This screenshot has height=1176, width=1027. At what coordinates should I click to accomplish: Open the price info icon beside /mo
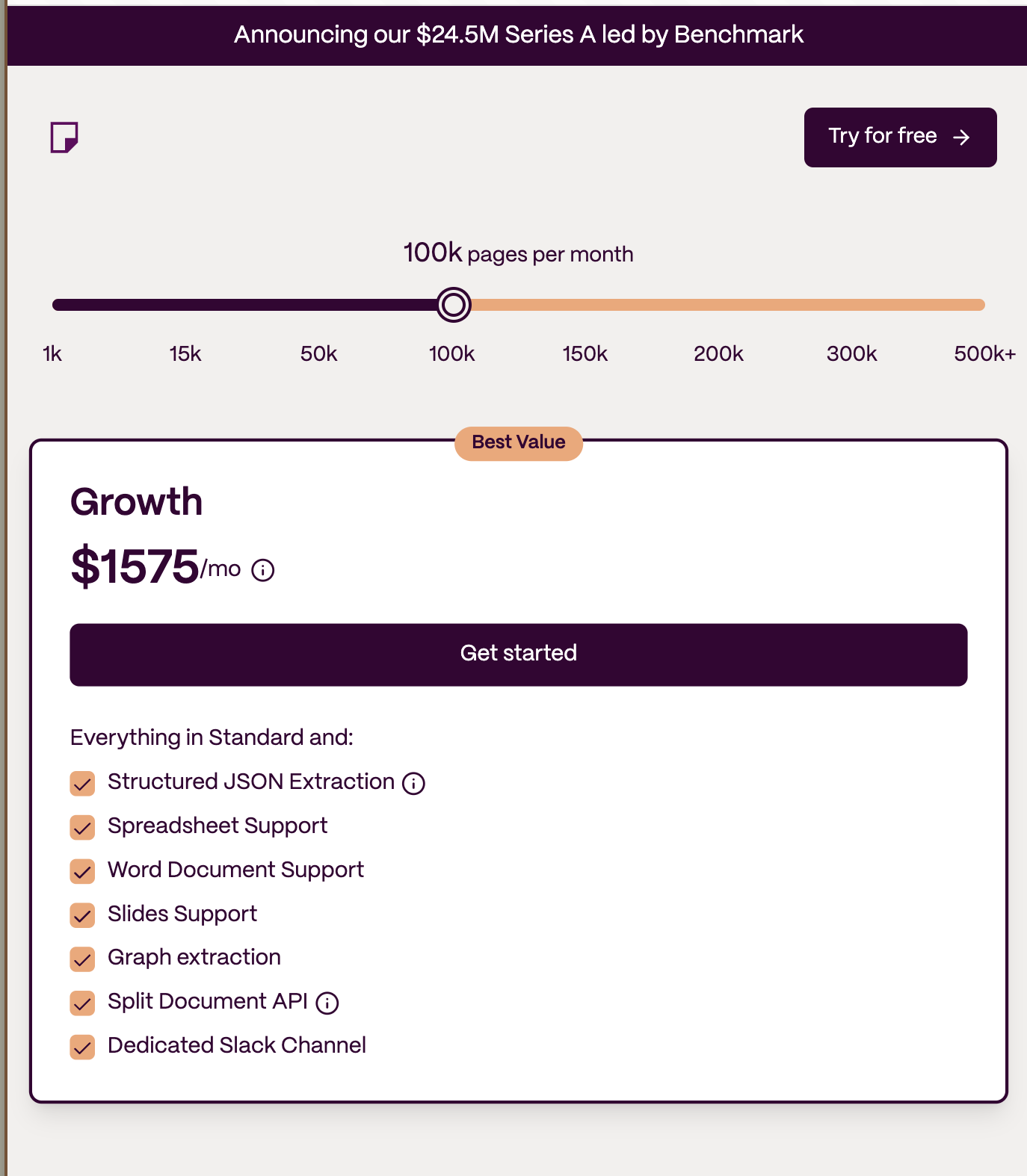click(x=263, y=570)
